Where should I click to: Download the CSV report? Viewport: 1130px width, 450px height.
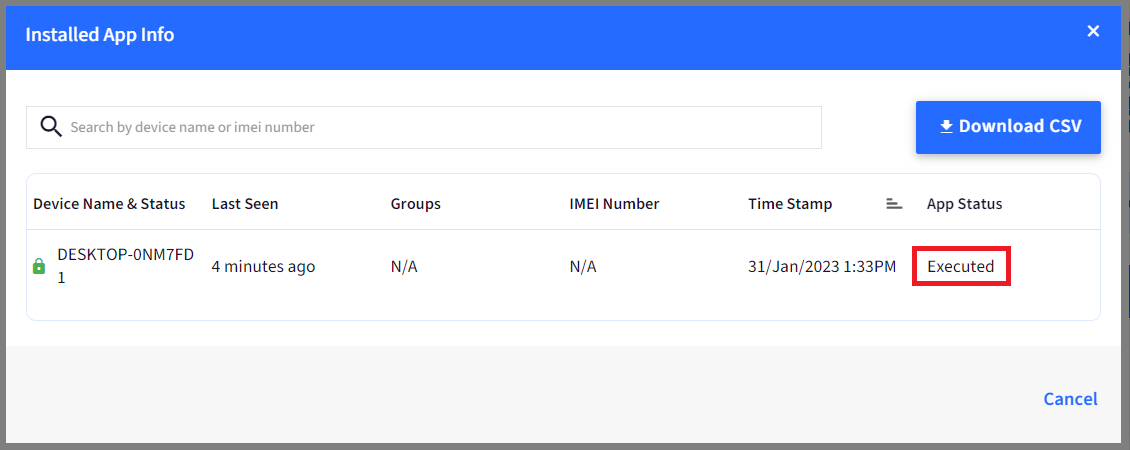point(1008,127)
